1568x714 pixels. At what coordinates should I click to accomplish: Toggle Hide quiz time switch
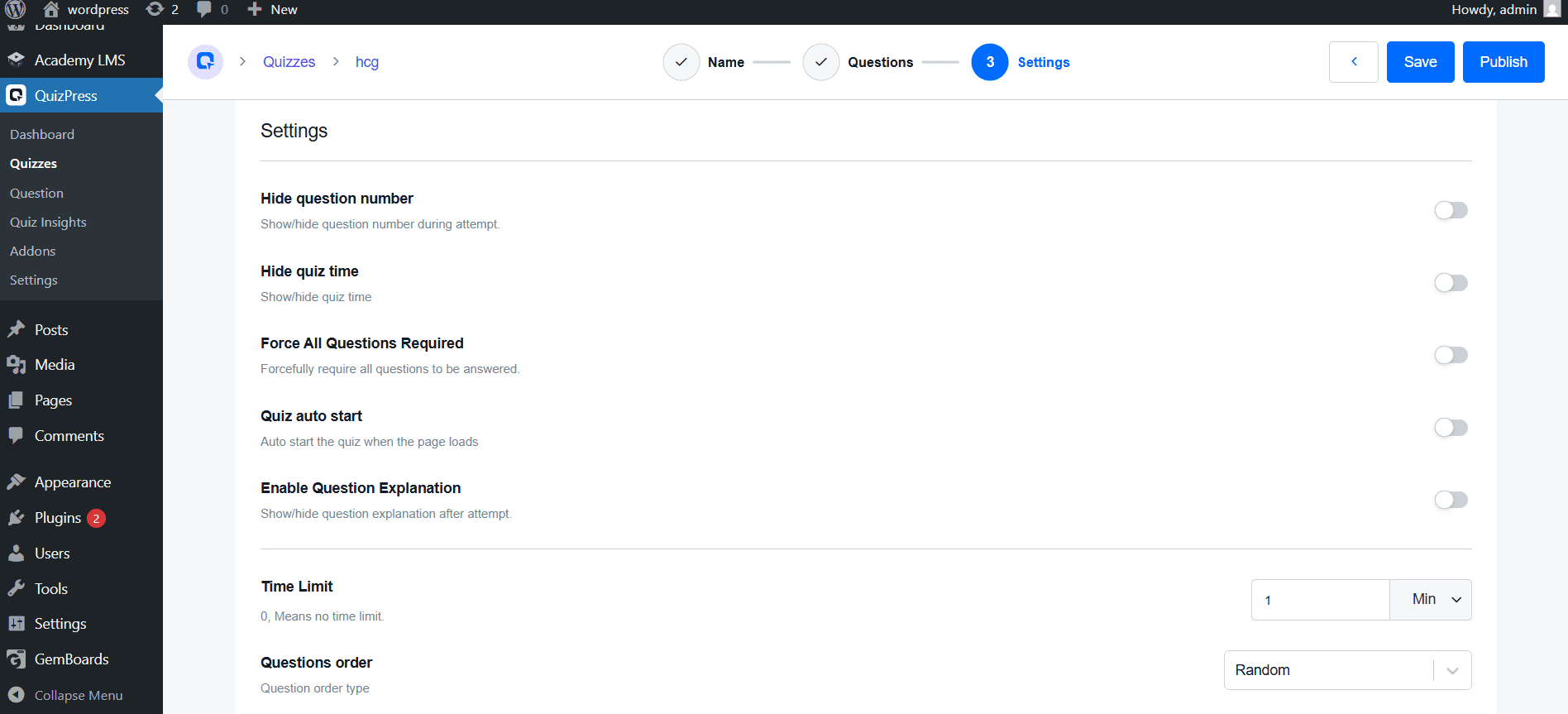[x=1451, y=283]
